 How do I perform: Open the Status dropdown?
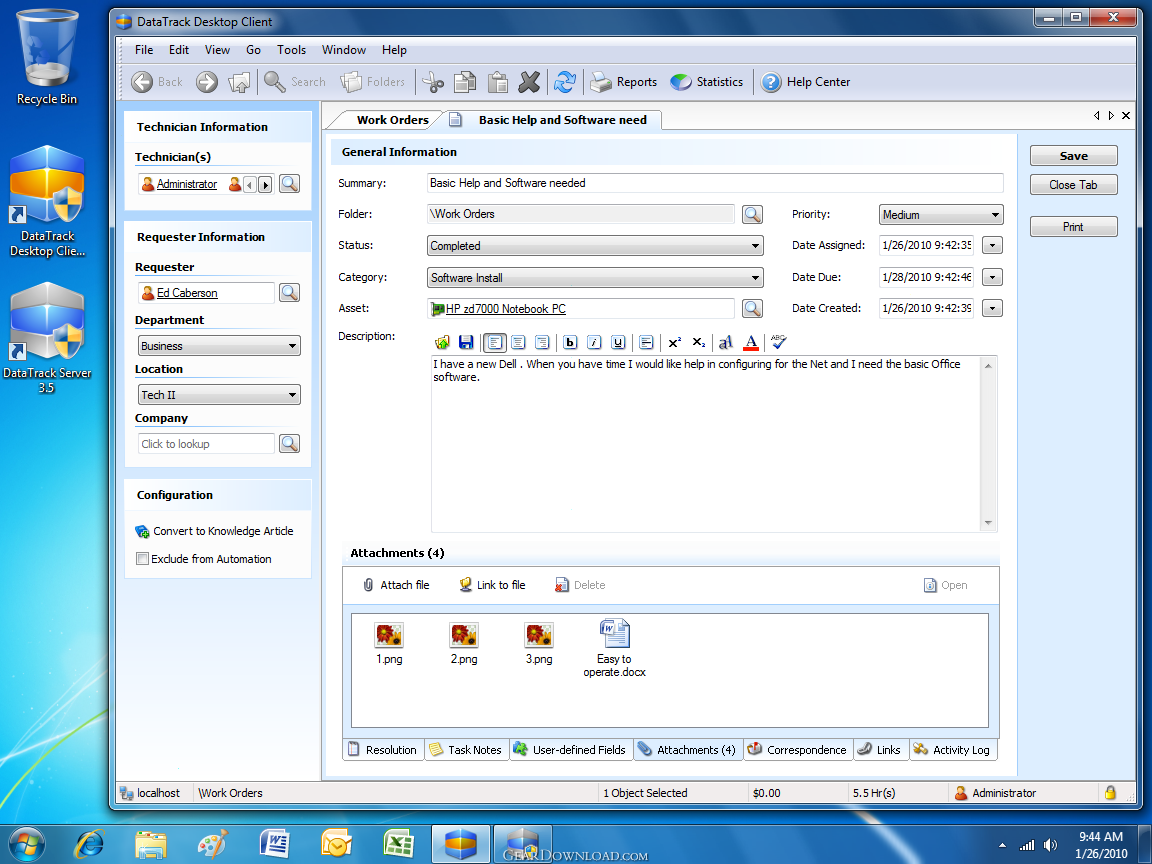click(x=595, y=246)
